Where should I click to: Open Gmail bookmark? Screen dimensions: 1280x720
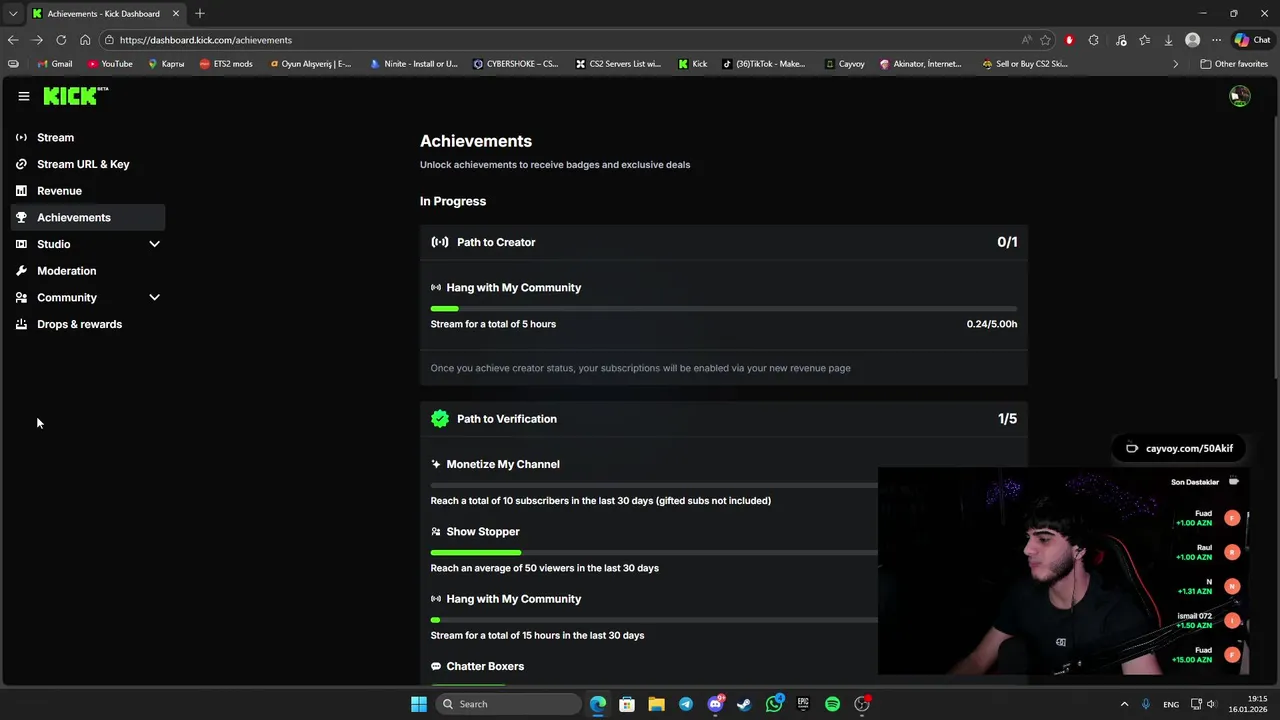pyautogui.click(x=54, y=64)
